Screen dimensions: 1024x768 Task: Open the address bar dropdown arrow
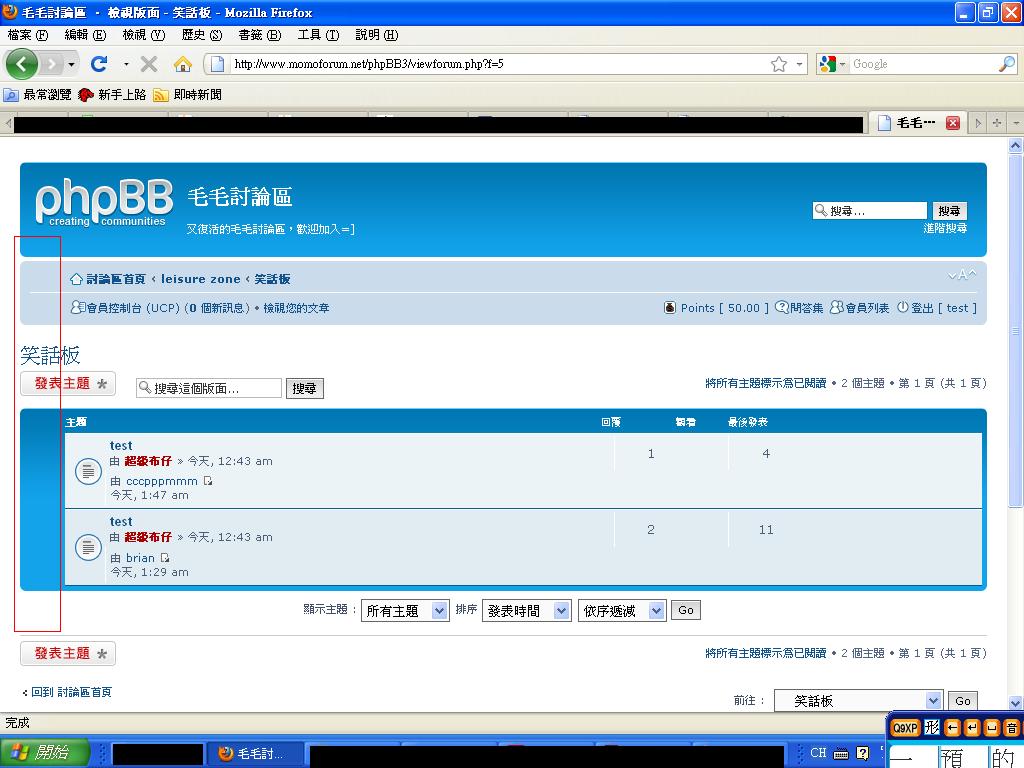point(799,64)
